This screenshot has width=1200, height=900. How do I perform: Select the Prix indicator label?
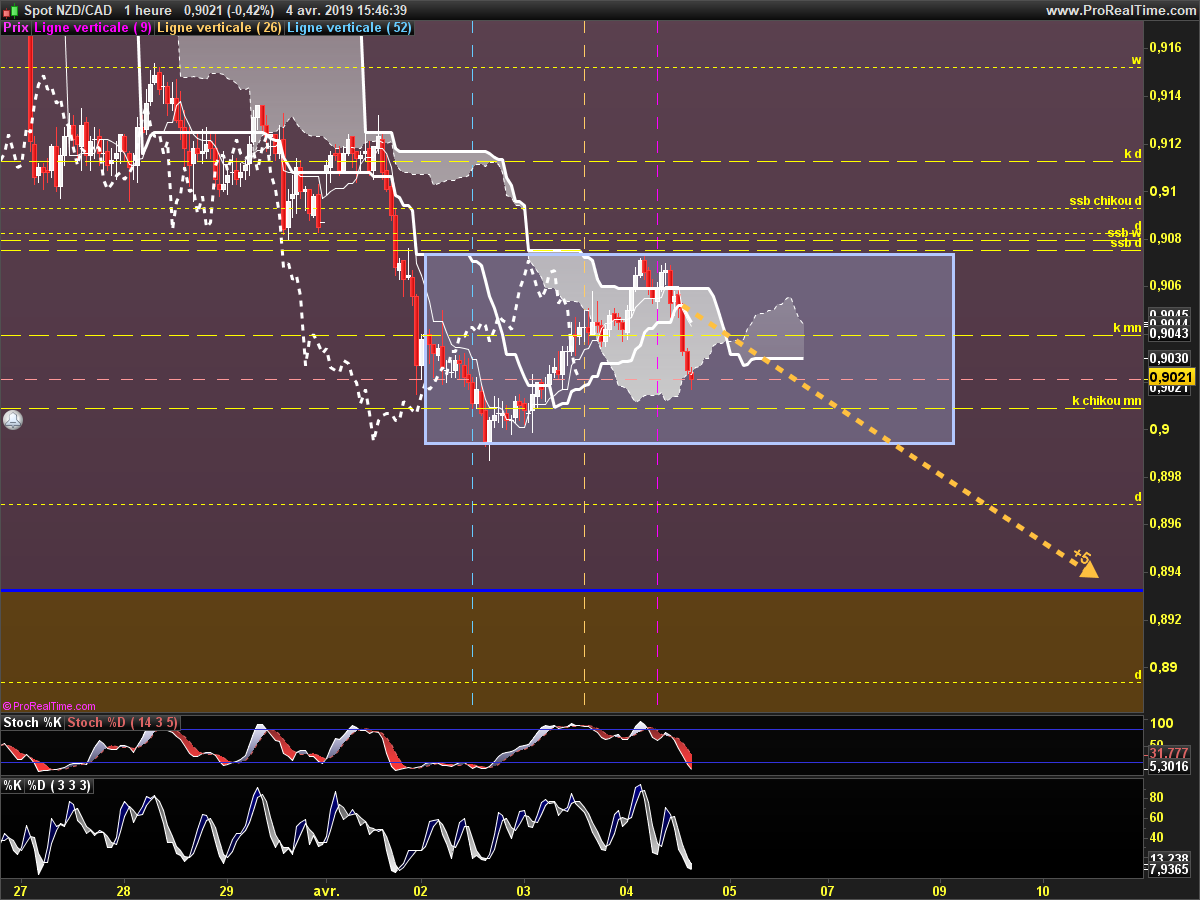[x=15, y=28]
